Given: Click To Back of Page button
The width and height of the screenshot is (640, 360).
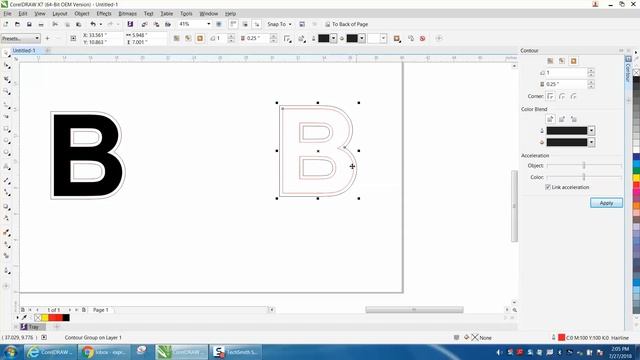Looking at the screenshot, I should pos(346,24).
